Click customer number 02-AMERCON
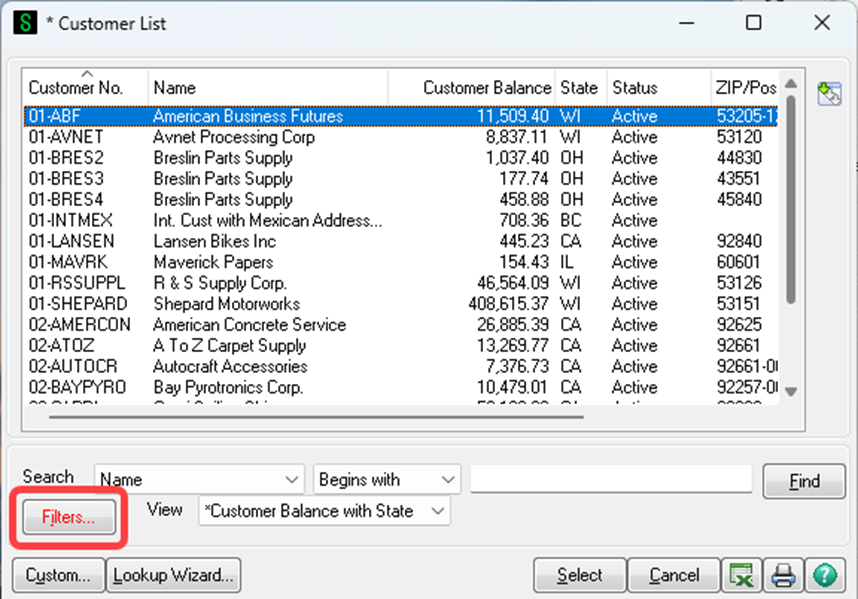858x599 pixels. click(x=80, y=324)
